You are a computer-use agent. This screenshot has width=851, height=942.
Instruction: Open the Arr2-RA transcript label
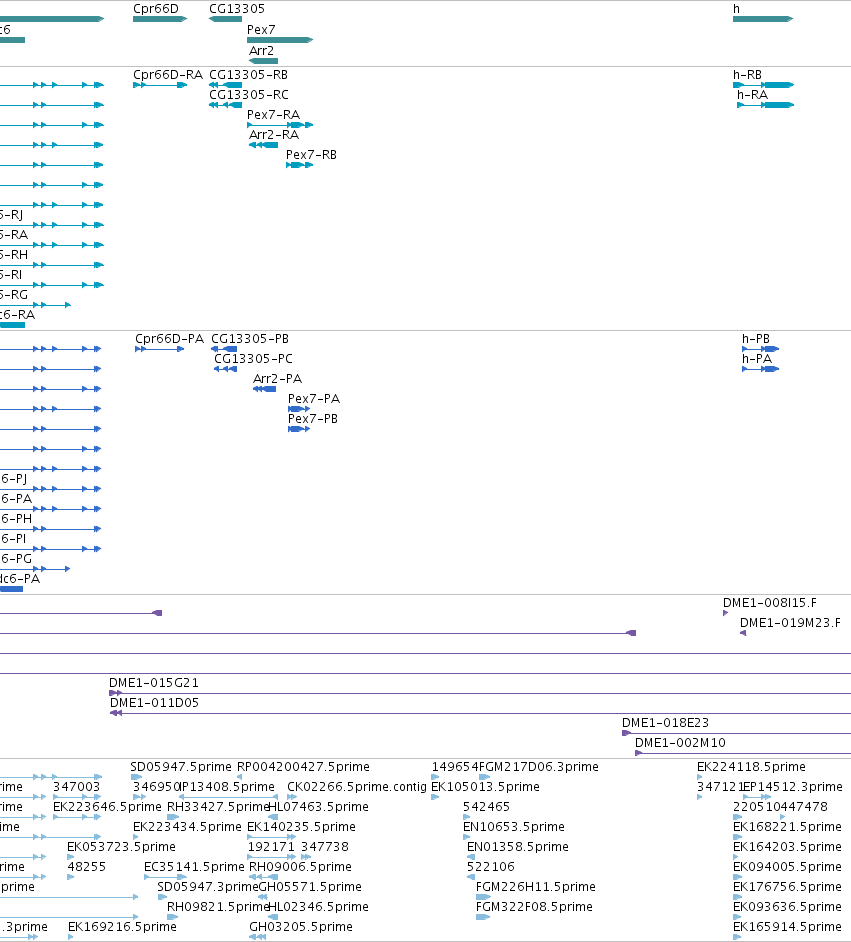point(274,134)
